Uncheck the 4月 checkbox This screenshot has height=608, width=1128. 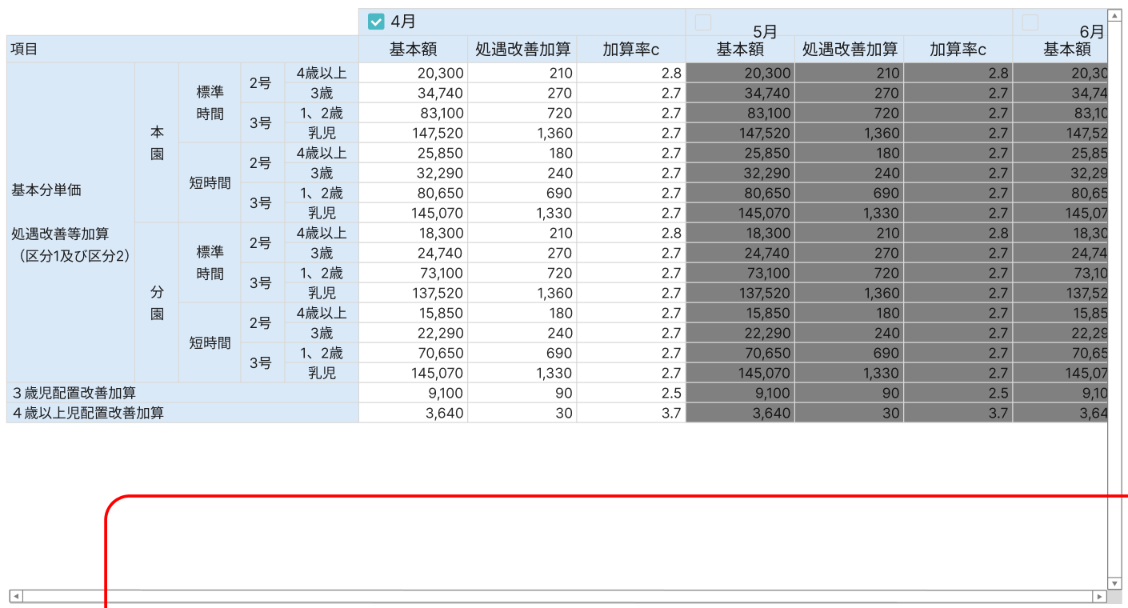point(376,20)
